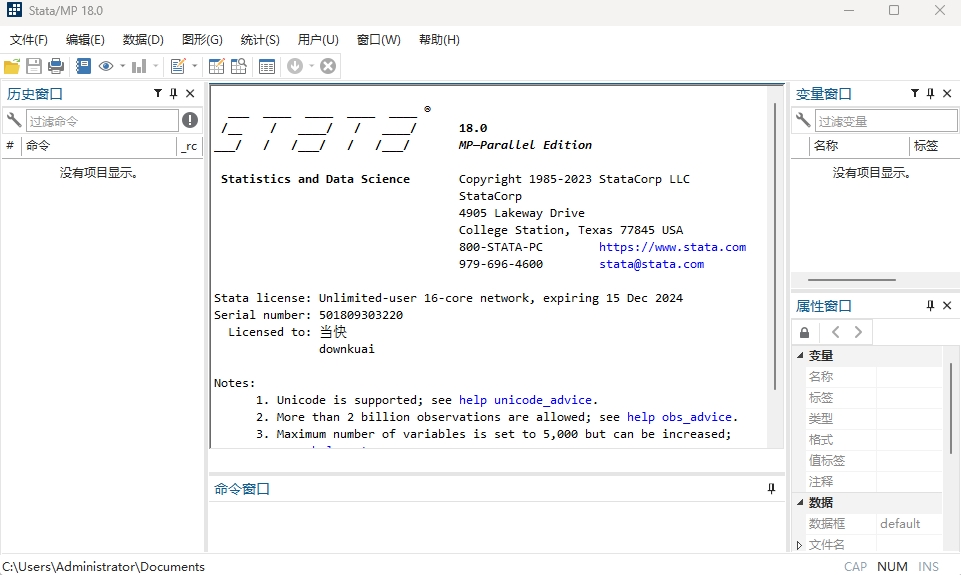Screen dimensions: 961x575
Task: Open the 帮助(H) menu
Action: point(439,40)
